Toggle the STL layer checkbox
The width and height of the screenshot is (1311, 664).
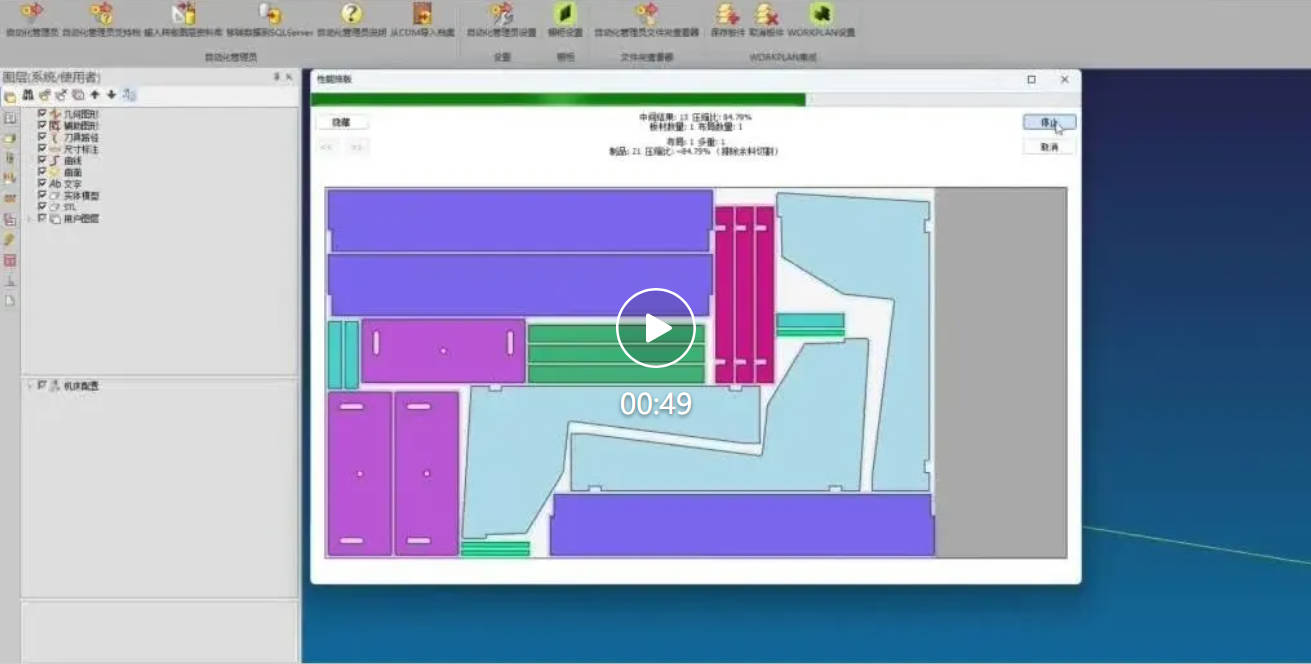point(42,206)
